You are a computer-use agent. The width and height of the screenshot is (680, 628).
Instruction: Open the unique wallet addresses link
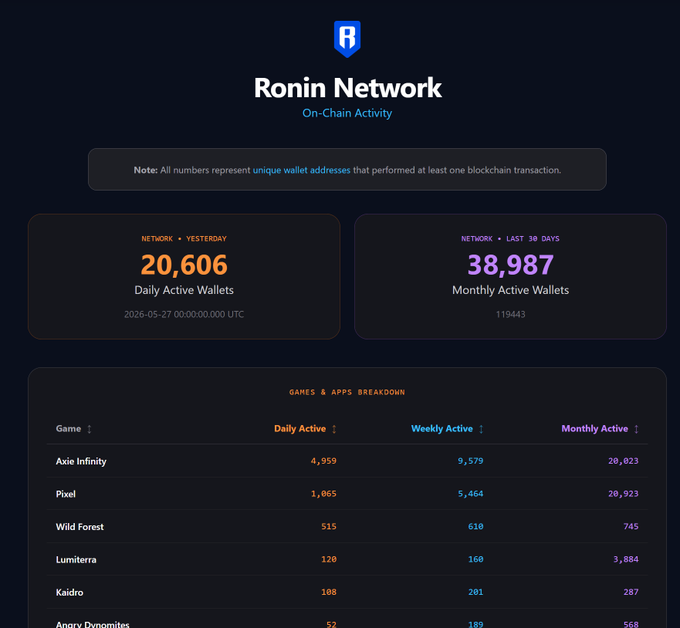coord(301,170)
